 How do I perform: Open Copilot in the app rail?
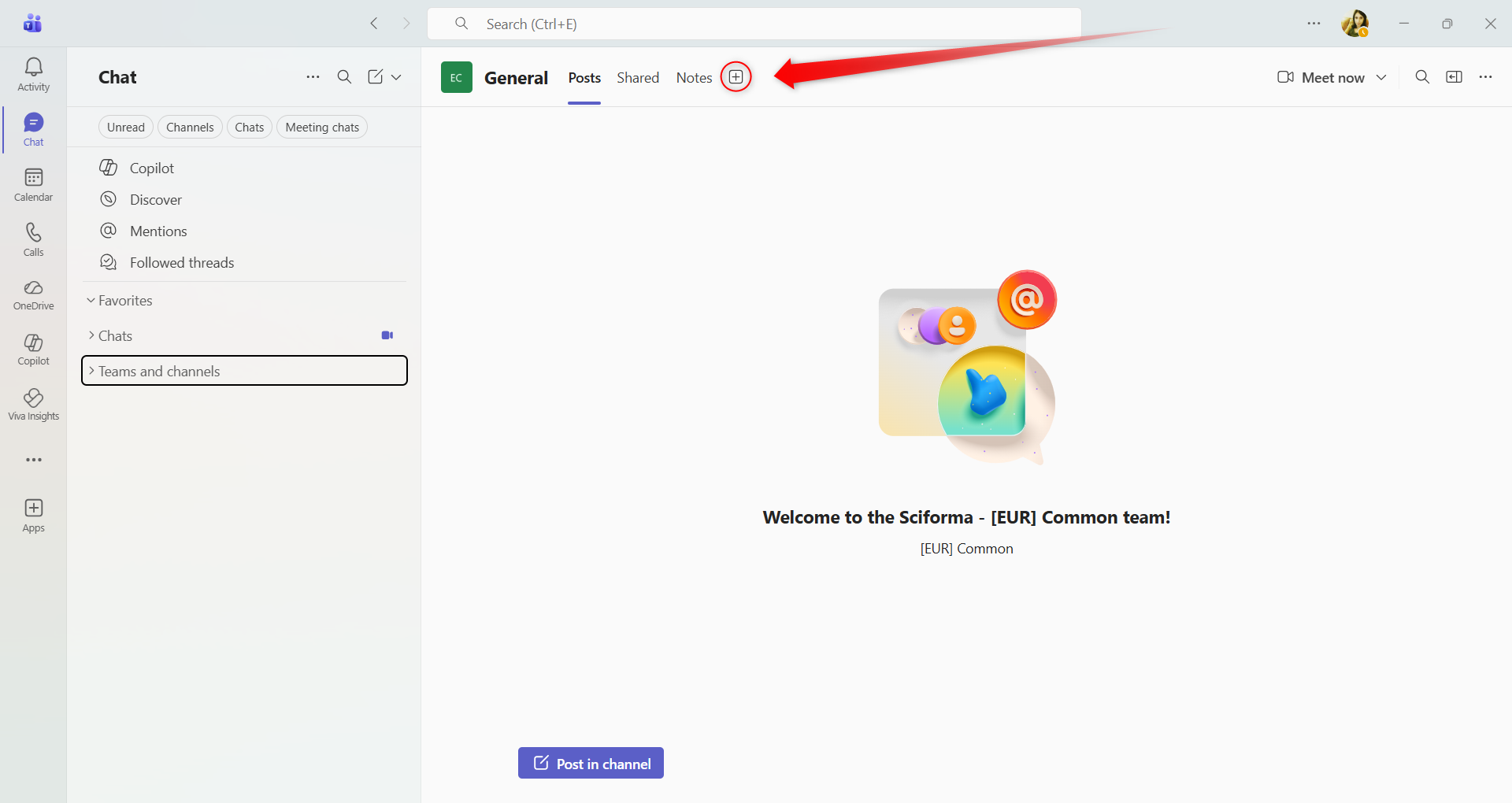point(33,350)
